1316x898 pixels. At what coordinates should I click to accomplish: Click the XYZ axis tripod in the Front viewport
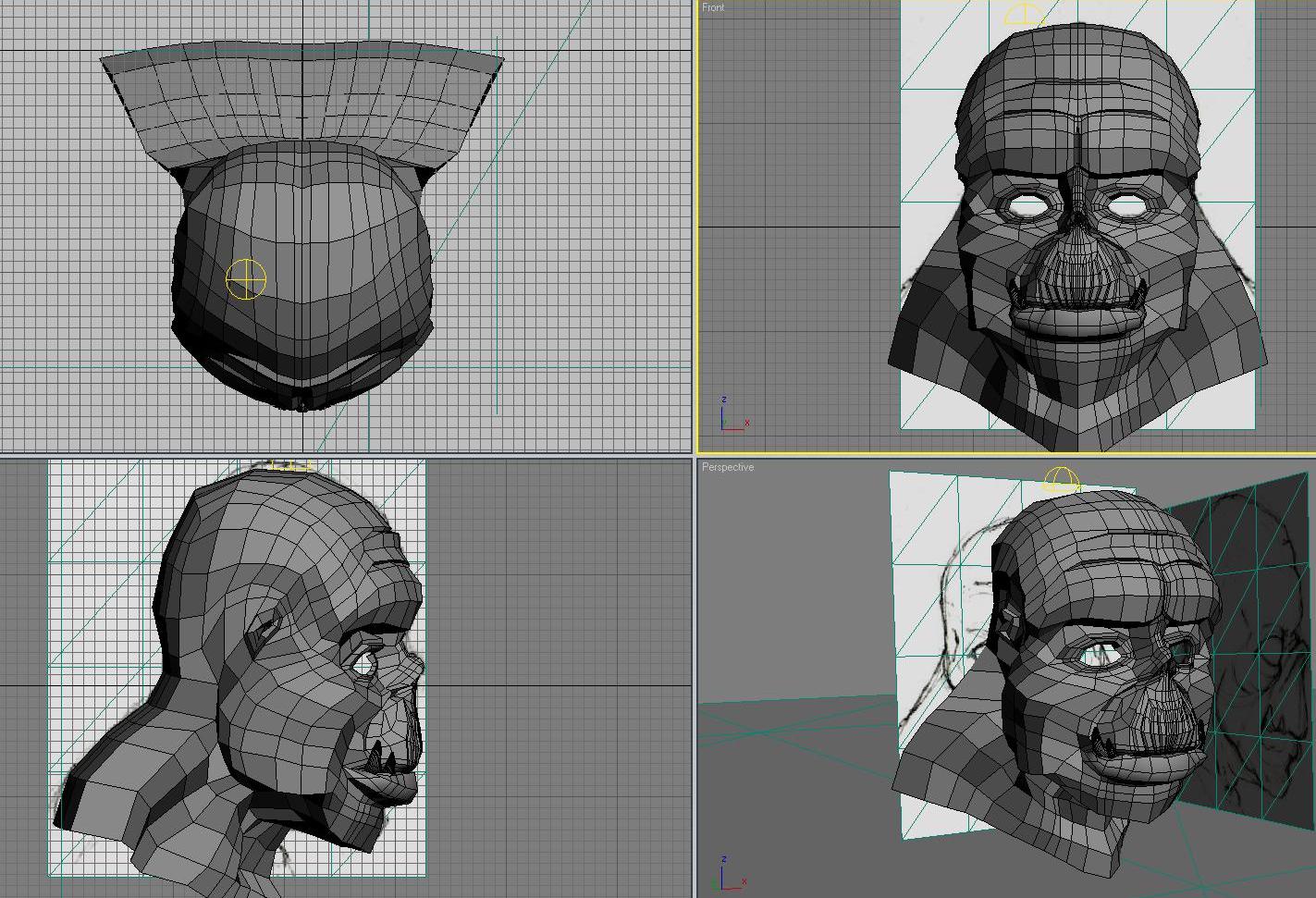(x=733, y=414)
